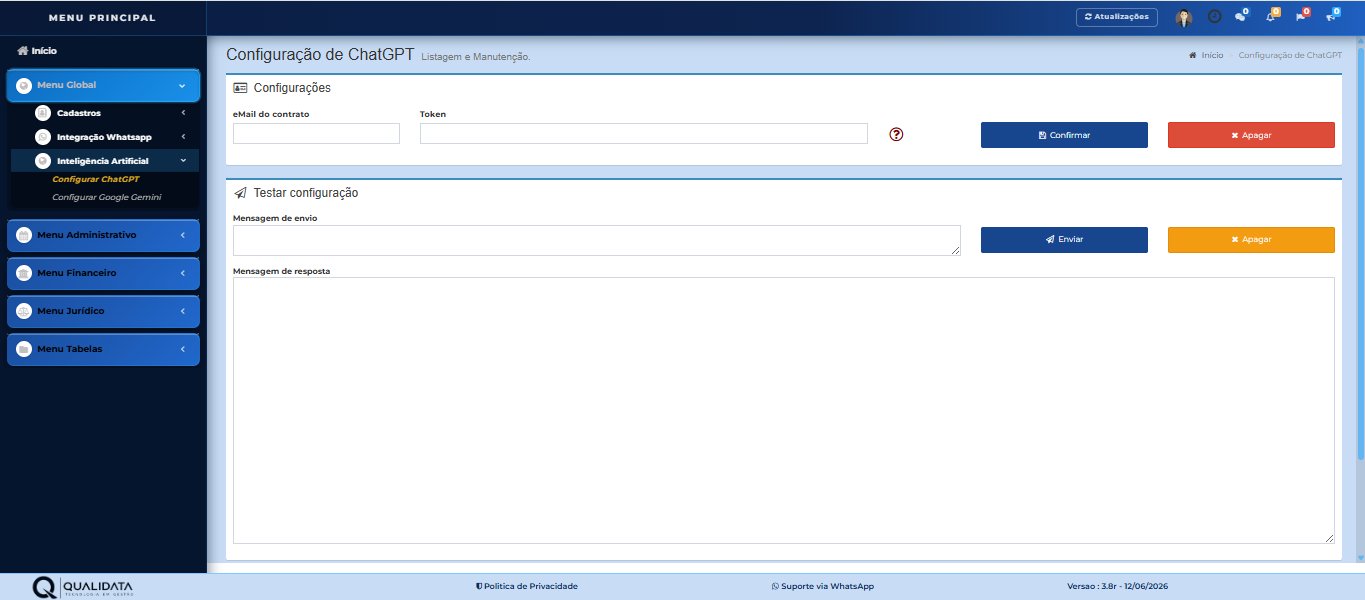Open the Suporte via WhatsApp link
Image resolution: width=1365 pixels, height=600 pixels.
pyautogui.click(x=823, y=586)
